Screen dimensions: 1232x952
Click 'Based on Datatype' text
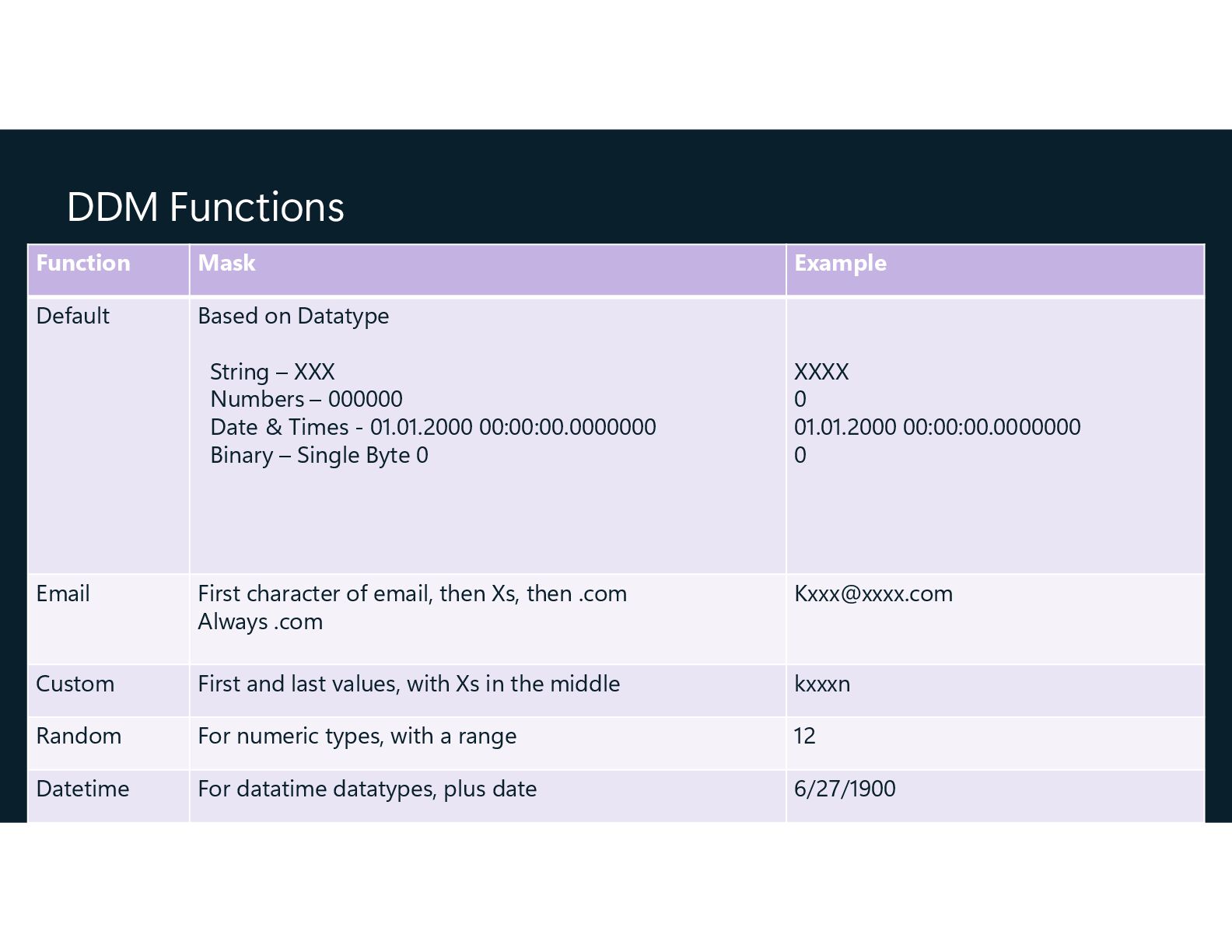pos(293,316)
